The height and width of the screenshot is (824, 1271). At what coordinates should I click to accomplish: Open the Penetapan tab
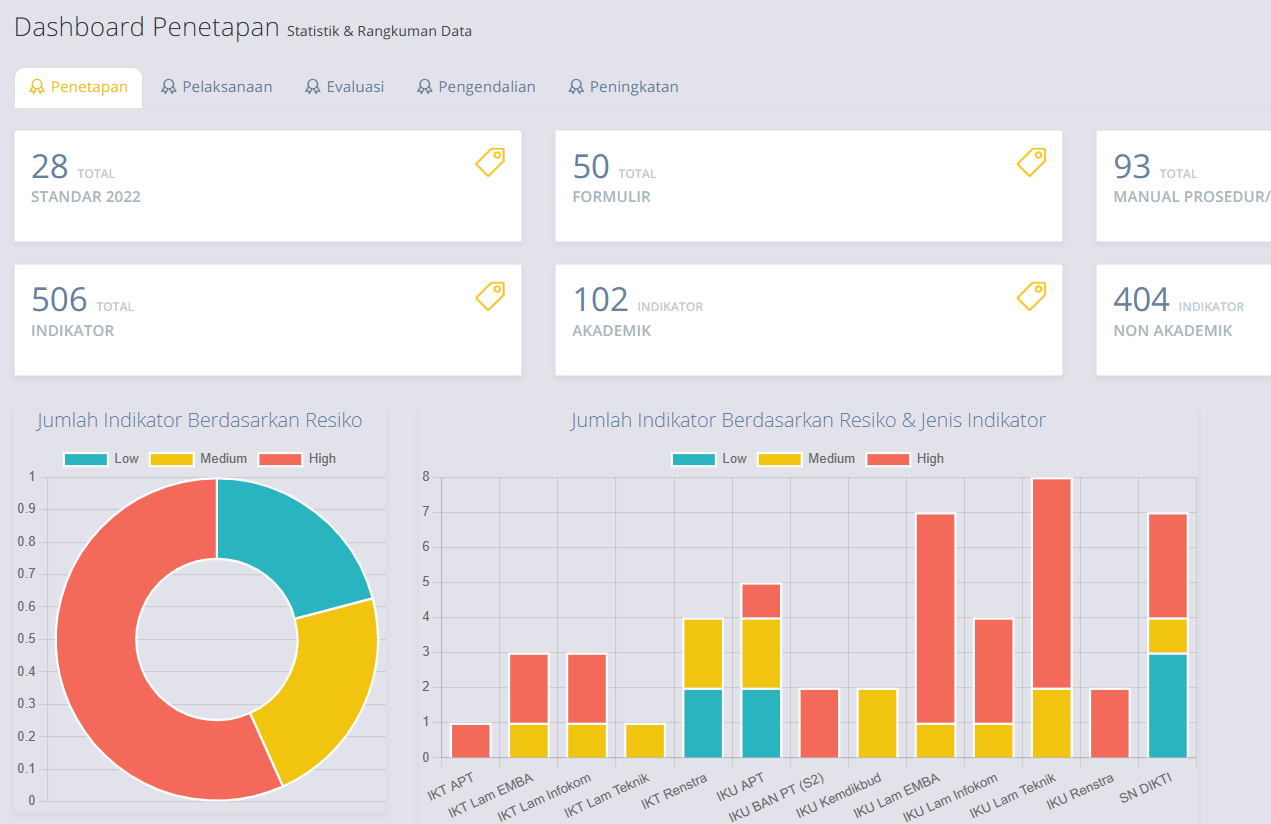point(79,87)
